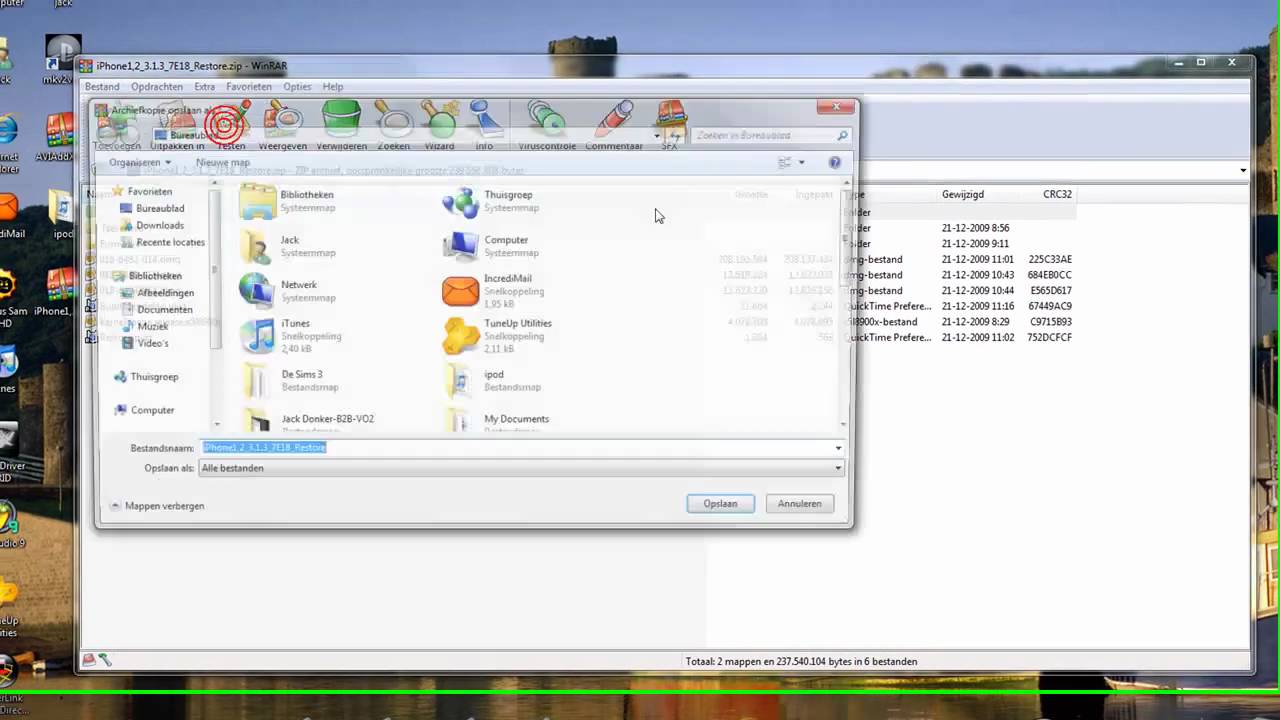The image size is (1280, 720).
Task: Open the Opslaan als file type dropdown
Action: coord(521,468)
